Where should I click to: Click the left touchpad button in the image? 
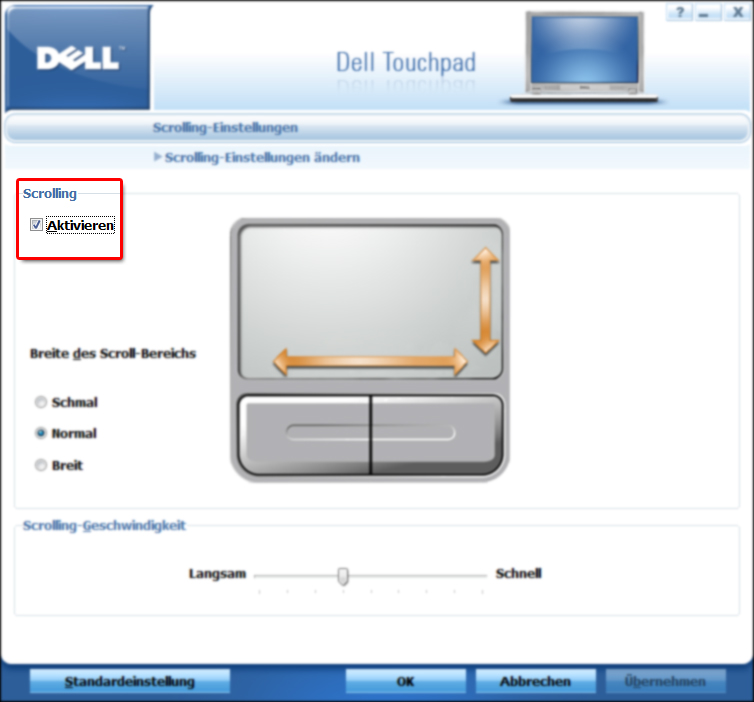304,434
